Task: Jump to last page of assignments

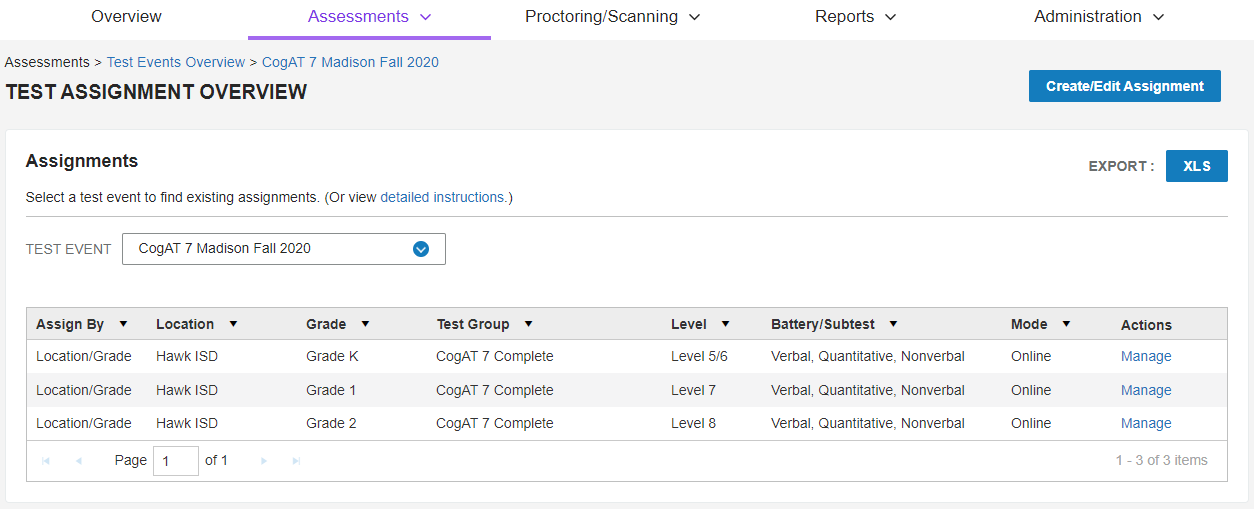Action: (296, 461)
